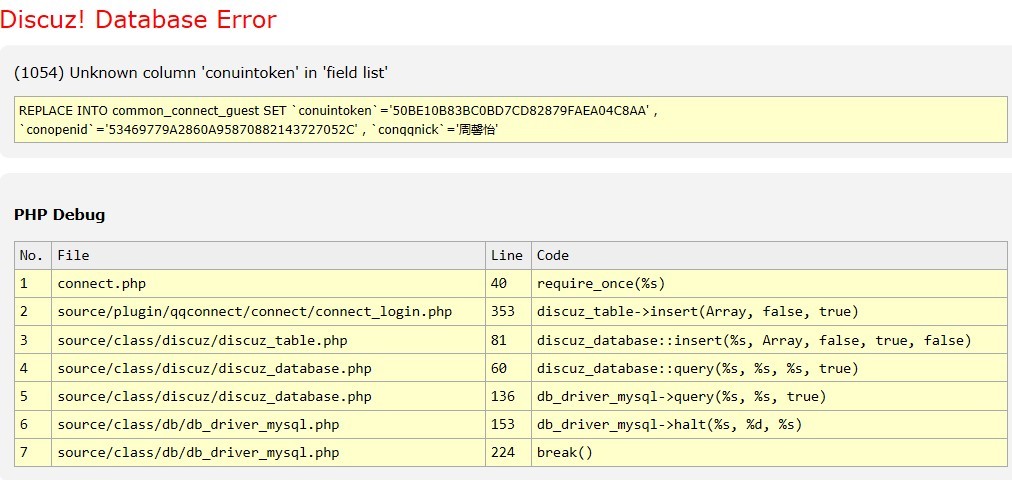Click line number 136 cell
The image size is (1012, 480).
point(503,397)
